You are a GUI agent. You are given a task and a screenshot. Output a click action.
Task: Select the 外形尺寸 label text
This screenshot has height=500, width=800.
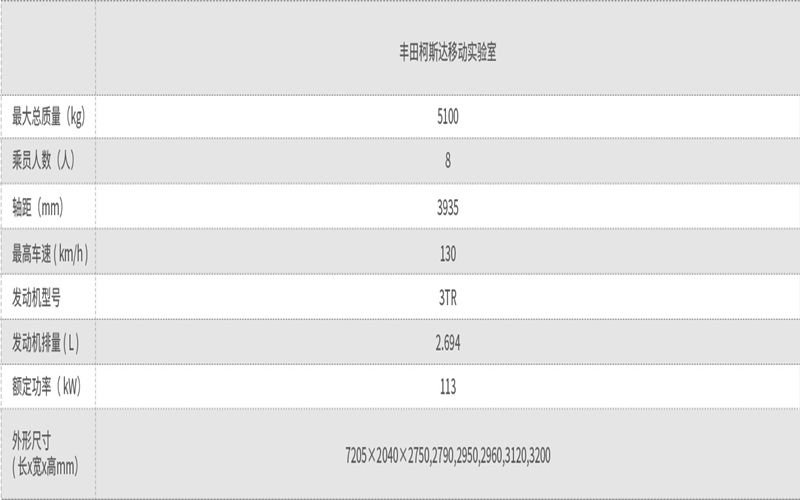(x=32, y=441)
